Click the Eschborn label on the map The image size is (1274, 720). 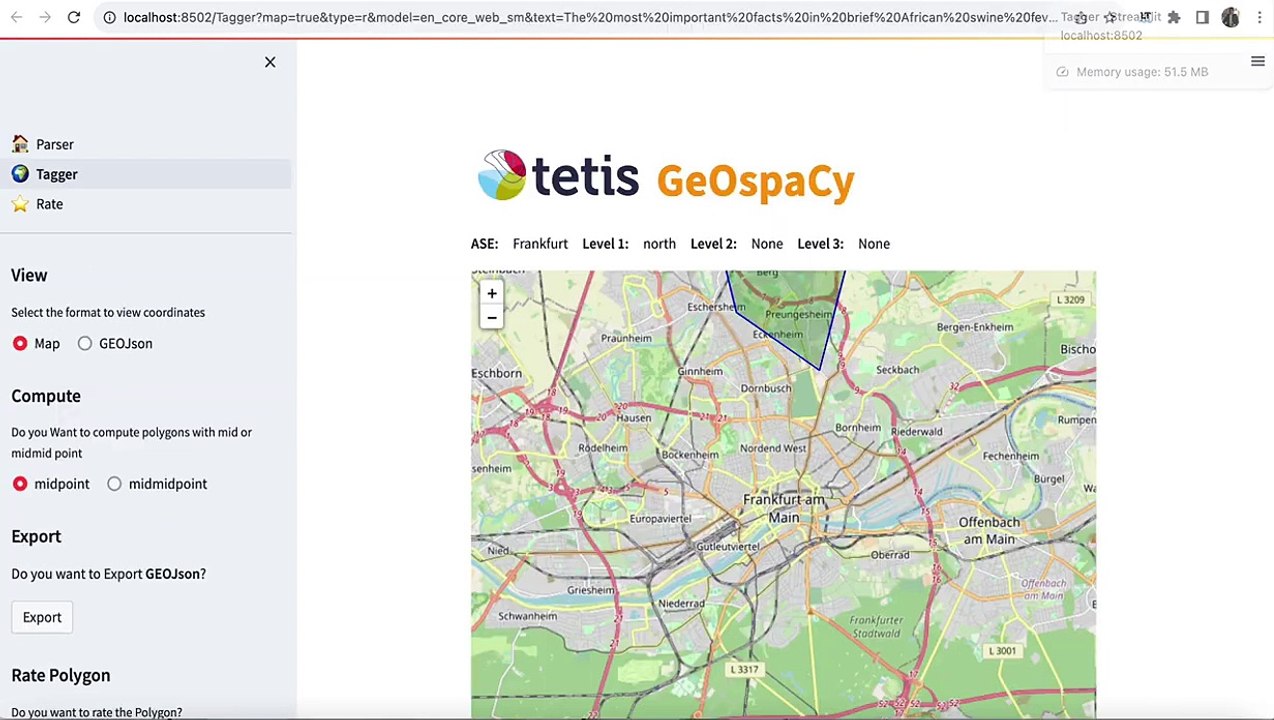click(x=497, y=373)
